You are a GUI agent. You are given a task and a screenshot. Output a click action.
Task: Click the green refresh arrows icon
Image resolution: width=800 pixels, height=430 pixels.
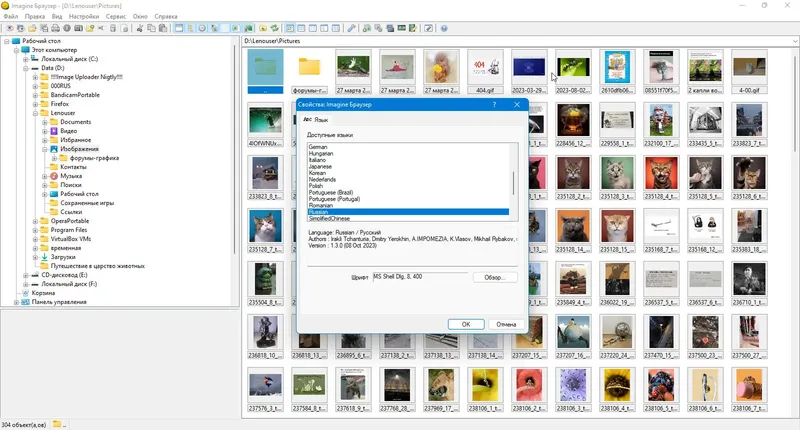[x=274, y=28]
